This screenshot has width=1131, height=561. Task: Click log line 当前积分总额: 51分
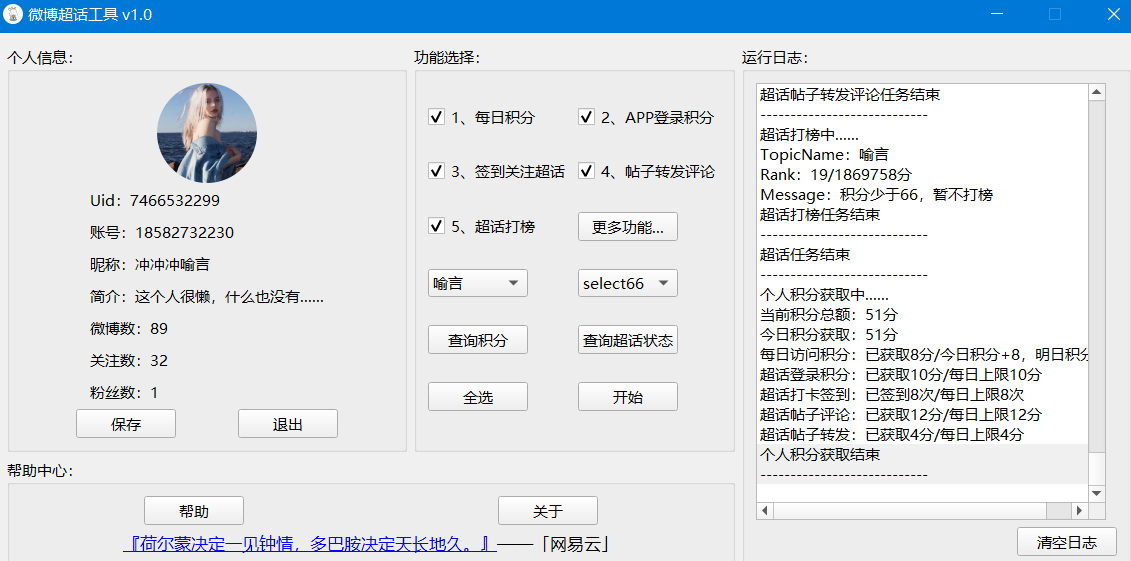829,314
